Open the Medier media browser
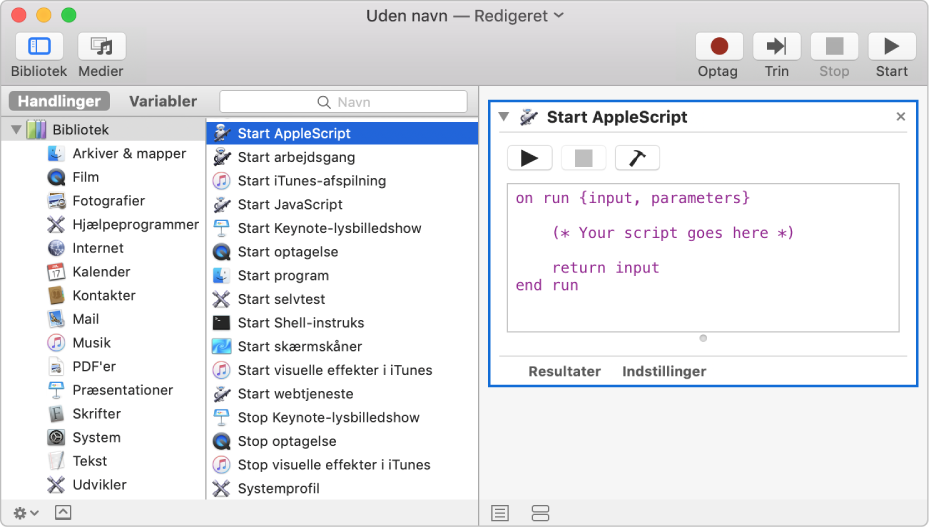The image size is (931, 529). tap(101, 47)
